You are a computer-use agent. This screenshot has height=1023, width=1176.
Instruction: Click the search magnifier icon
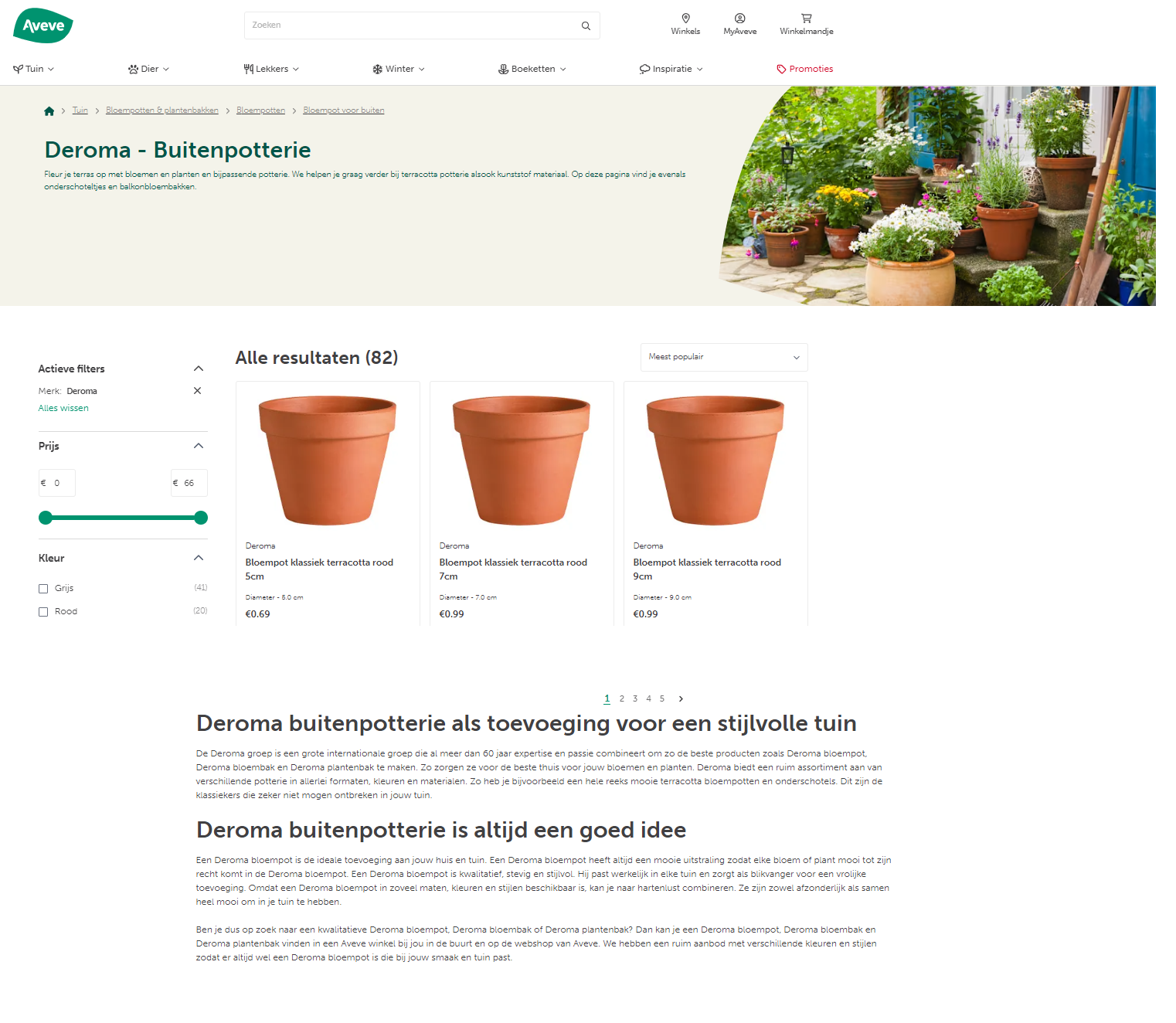585,25
